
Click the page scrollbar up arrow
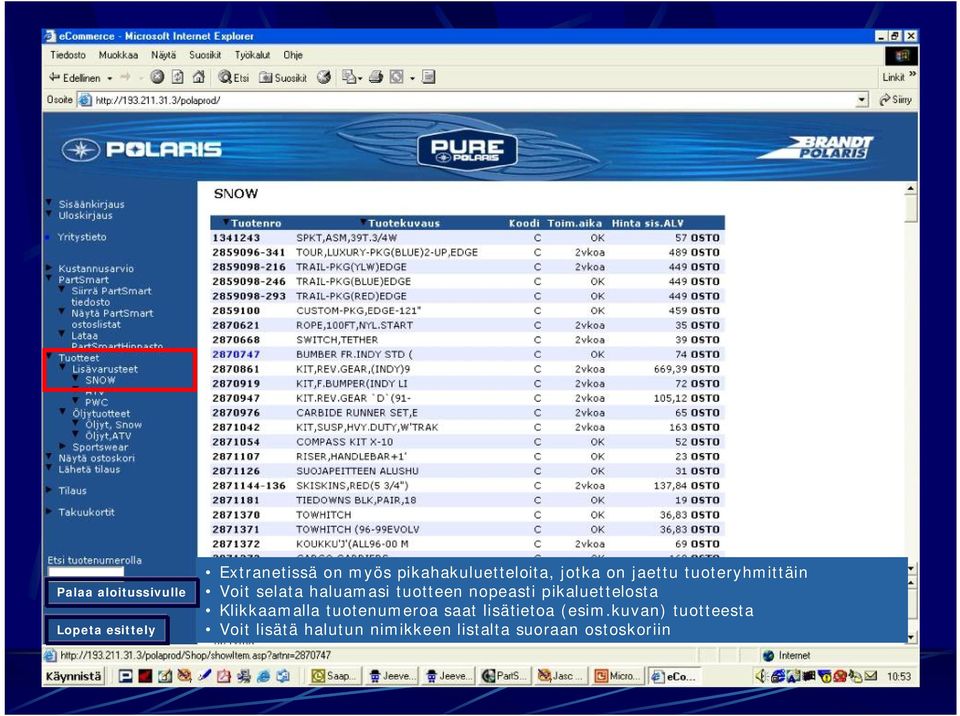[x=911, y=189]
